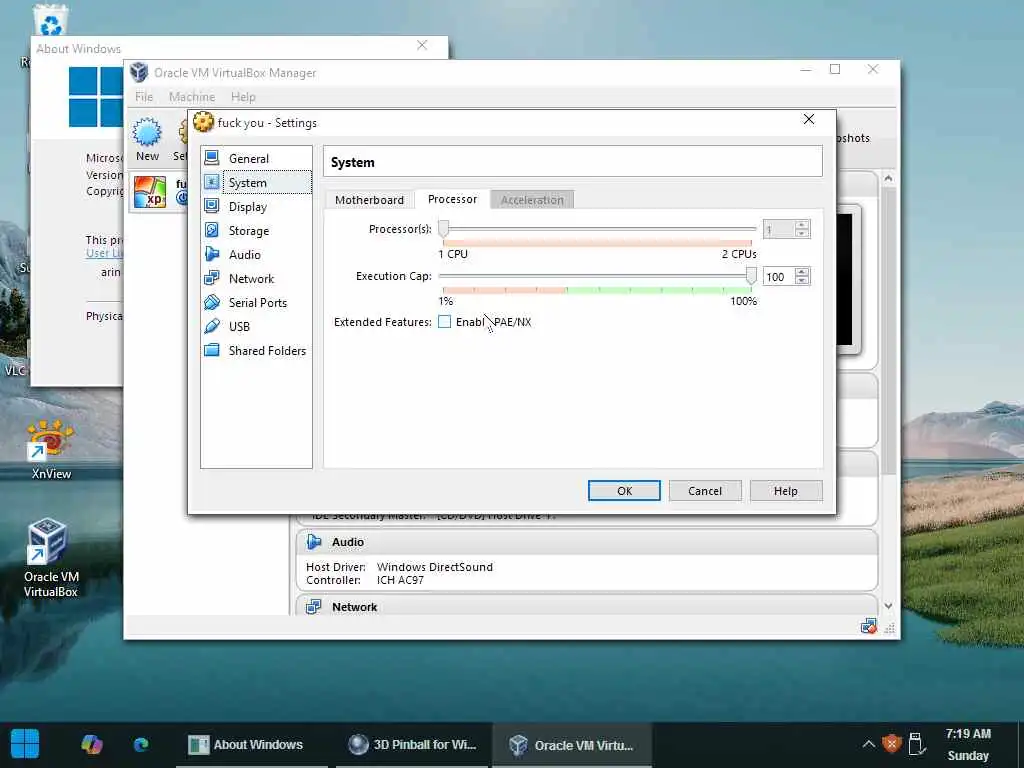Open the Machine menu in VirtualBox Manager
This screenshot has height=768, width=1024.
coord(192,97)
